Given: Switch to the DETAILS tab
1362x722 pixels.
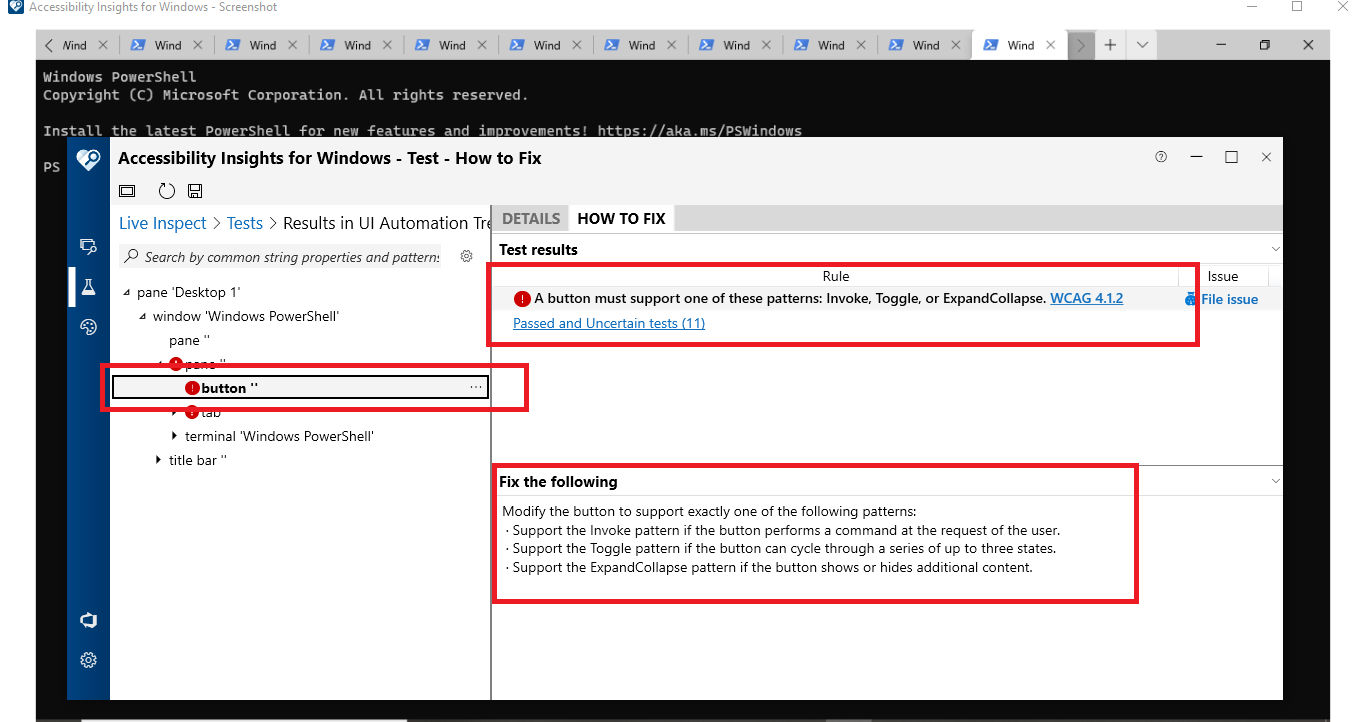Looking at the screenshot, I should (531, 218).
